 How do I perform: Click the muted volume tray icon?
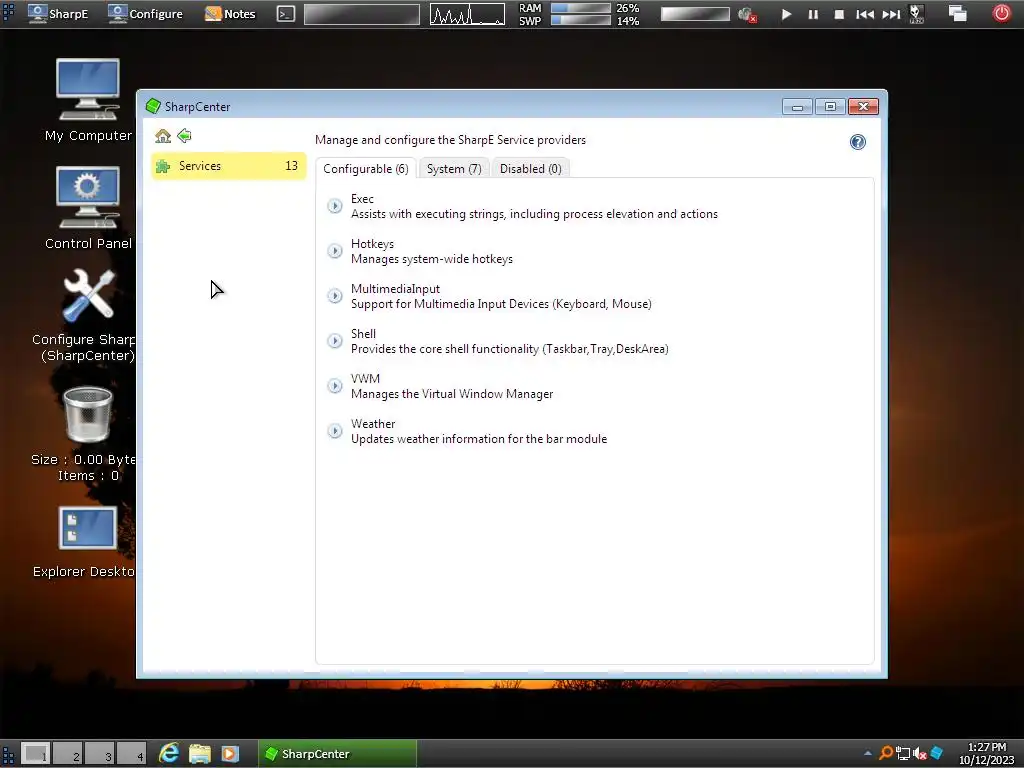pos(920,754)
